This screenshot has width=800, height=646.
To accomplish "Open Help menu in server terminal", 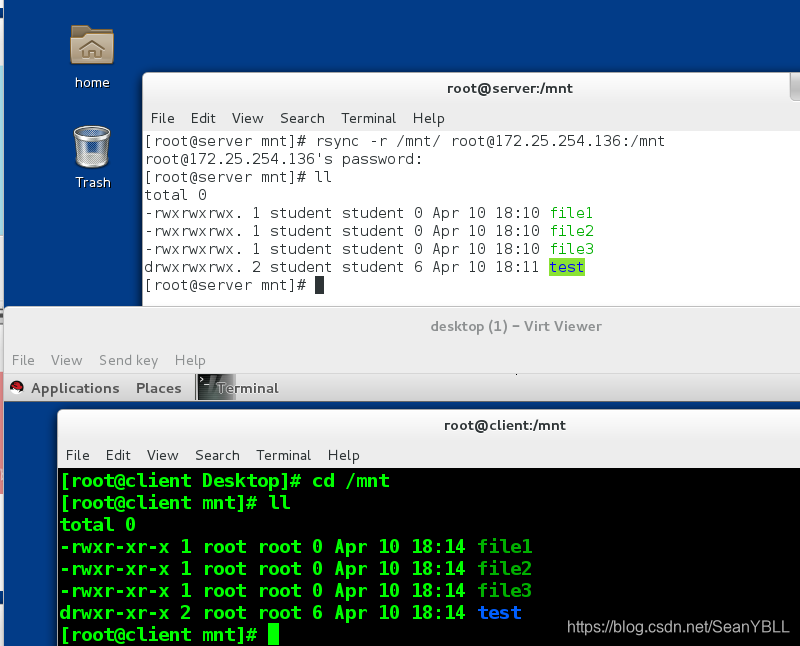I will click(428, 118).
